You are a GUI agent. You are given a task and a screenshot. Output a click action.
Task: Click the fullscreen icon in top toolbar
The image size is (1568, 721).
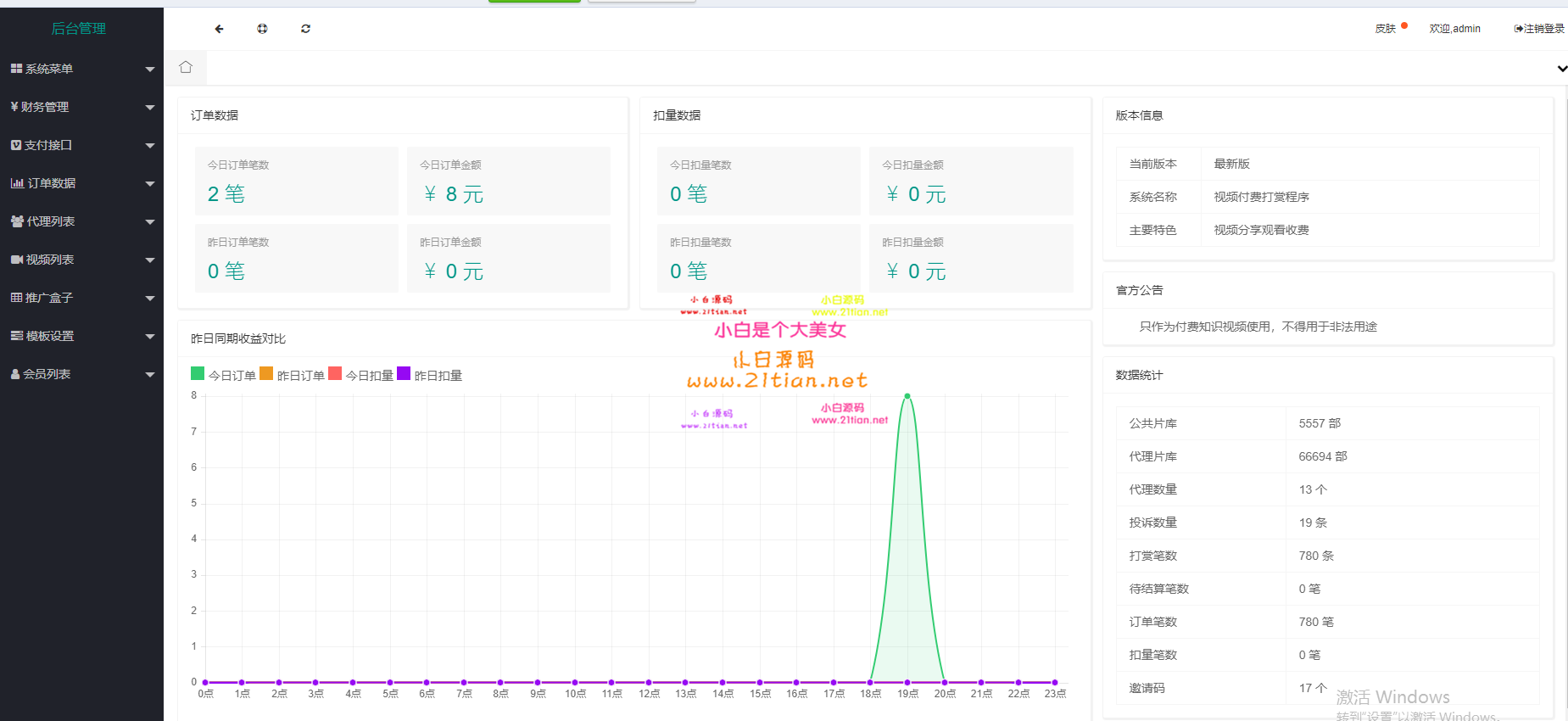coord(262,29)
